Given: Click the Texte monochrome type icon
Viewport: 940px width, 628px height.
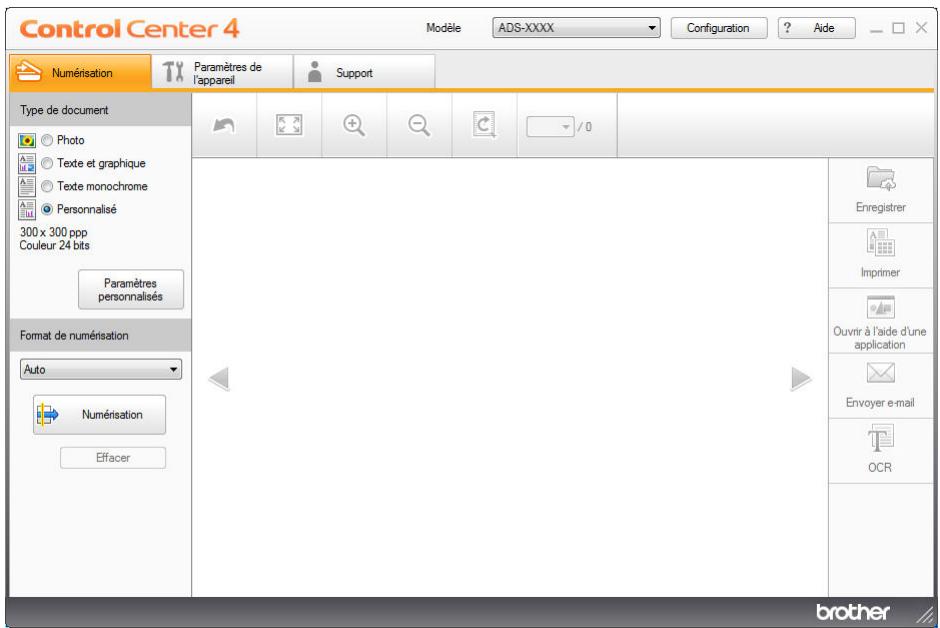Looking at the screenshot, I should 26,186.
